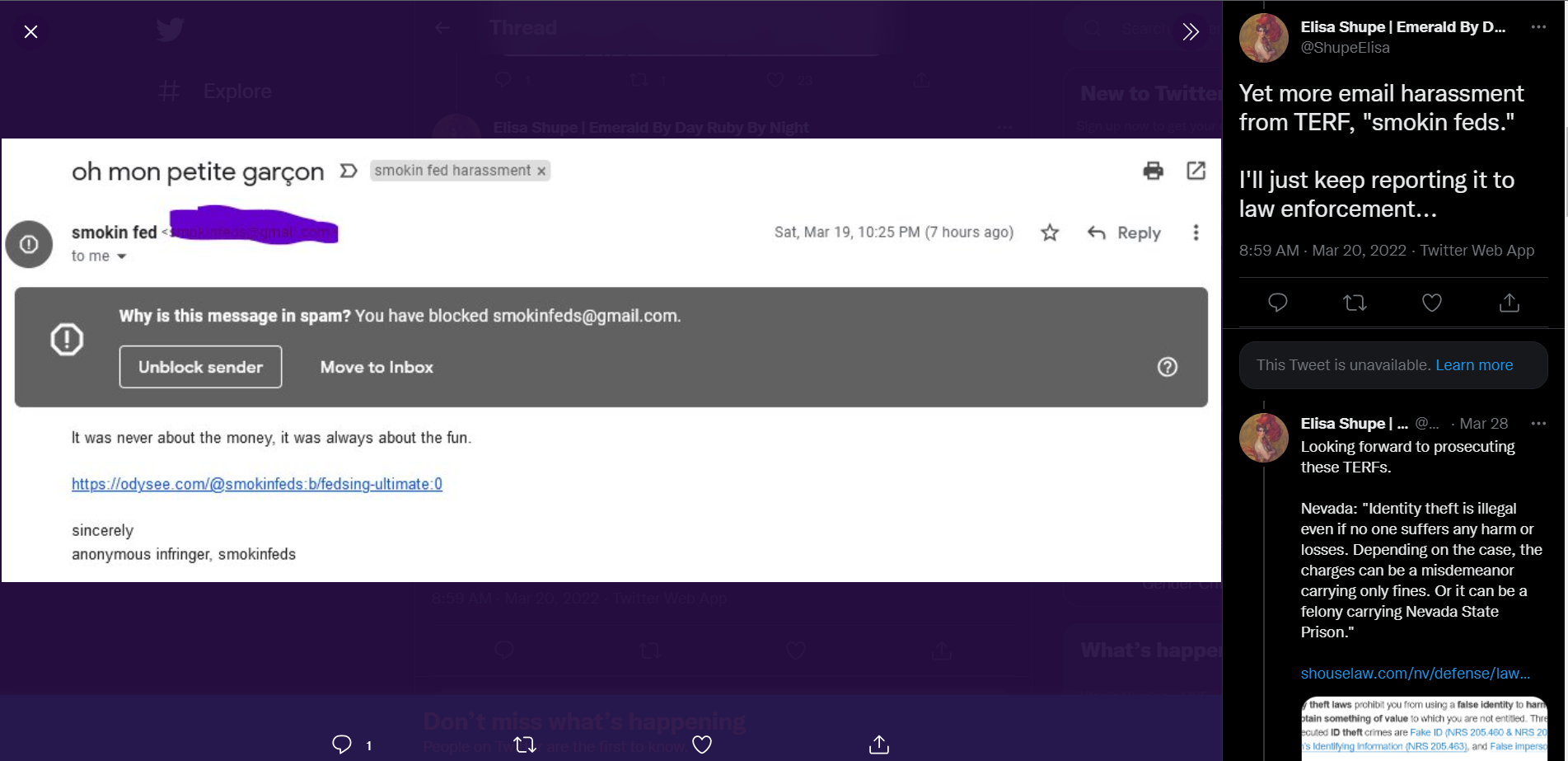
Task: Open the Learn more link for the unavailable tweet
Action: click(x=1474, y=365)
